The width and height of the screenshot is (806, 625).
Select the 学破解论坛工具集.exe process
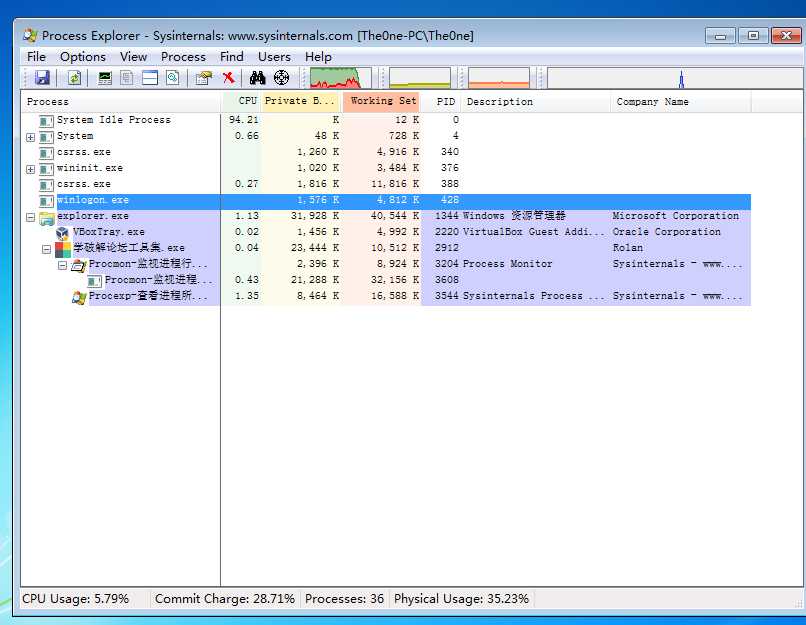point(386,248)
